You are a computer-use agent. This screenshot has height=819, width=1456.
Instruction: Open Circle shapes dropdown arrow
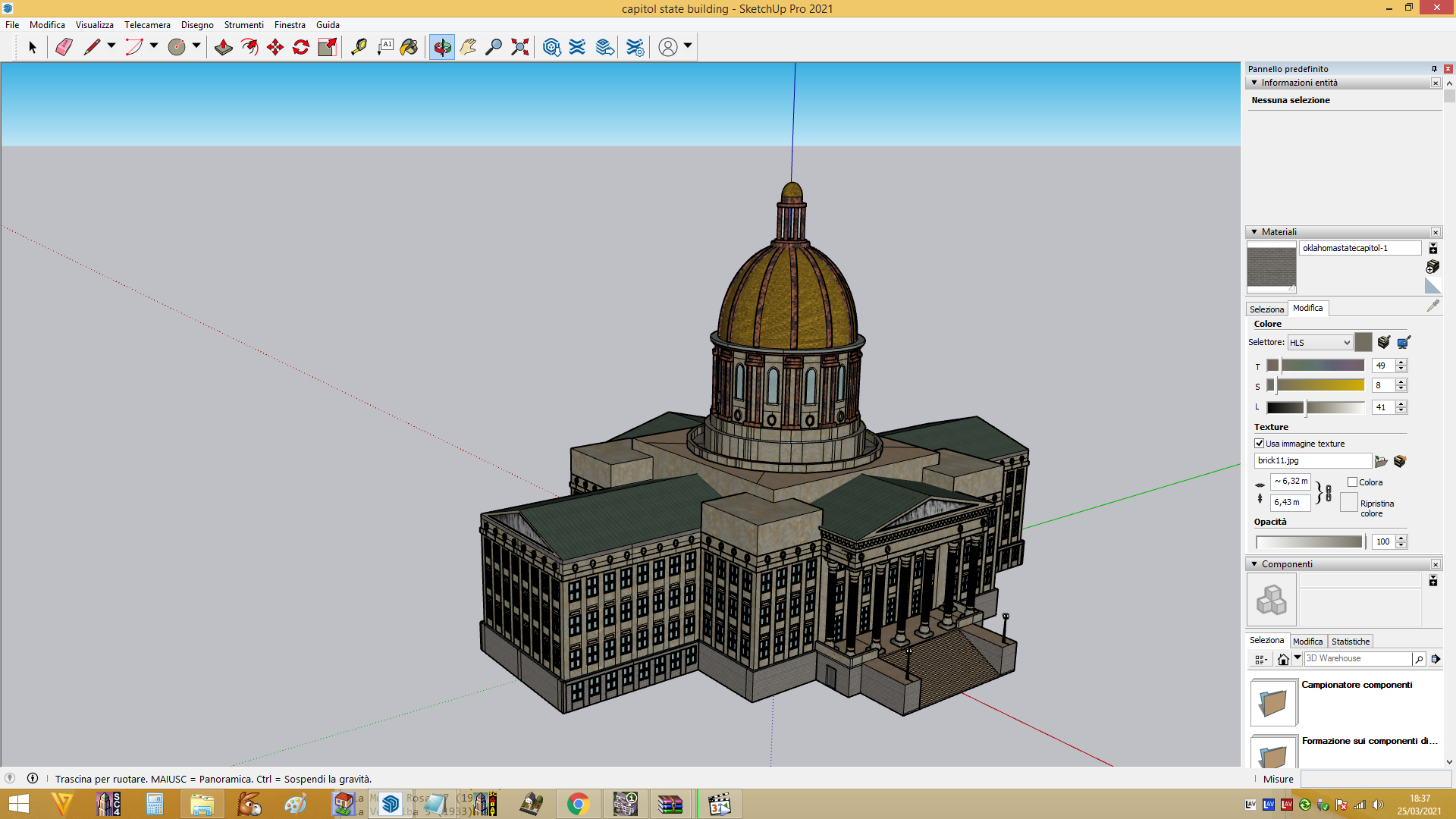[196, 46]
